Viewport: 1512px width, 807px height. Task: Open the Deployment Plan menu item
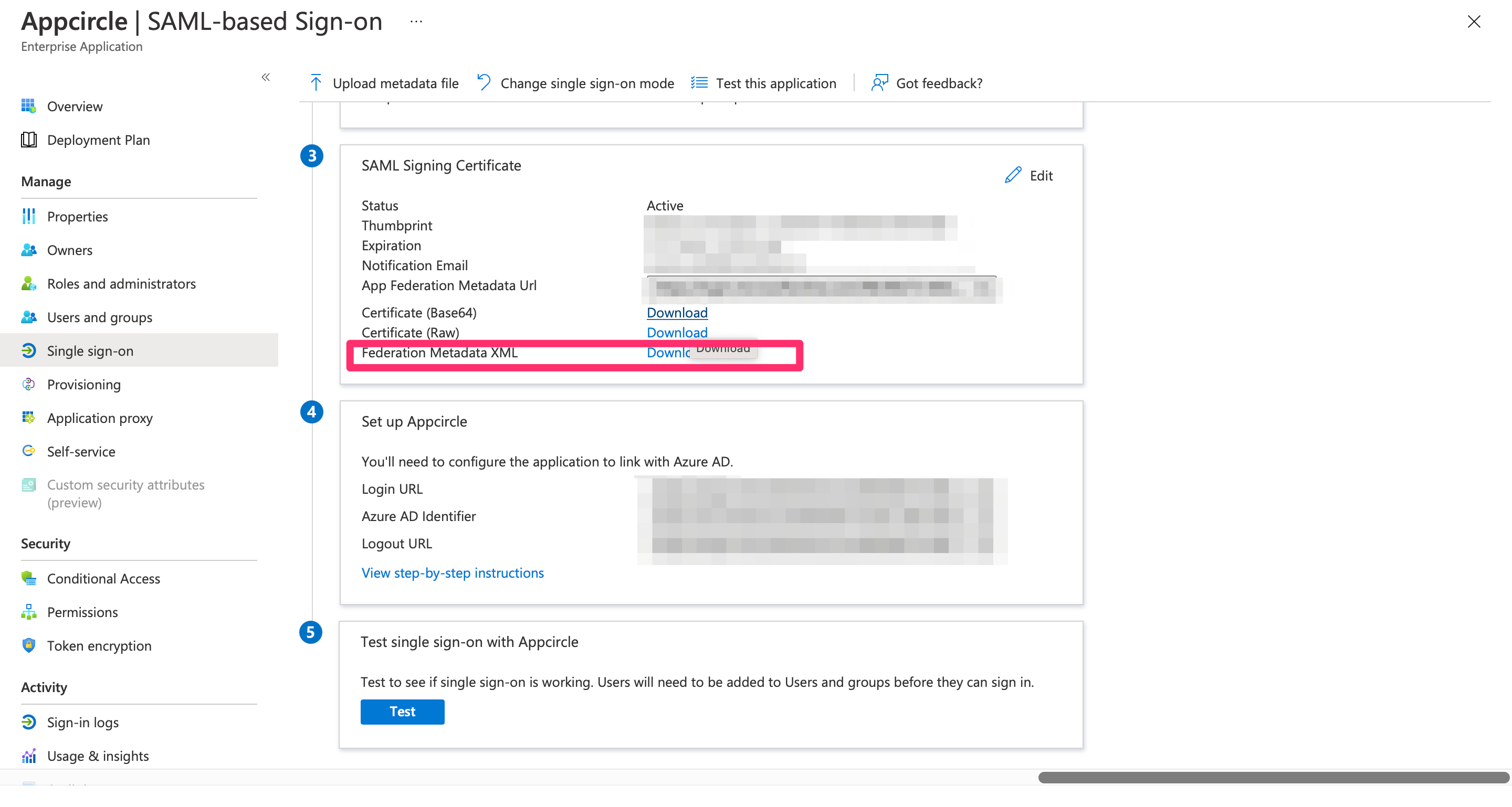(99, 140)
